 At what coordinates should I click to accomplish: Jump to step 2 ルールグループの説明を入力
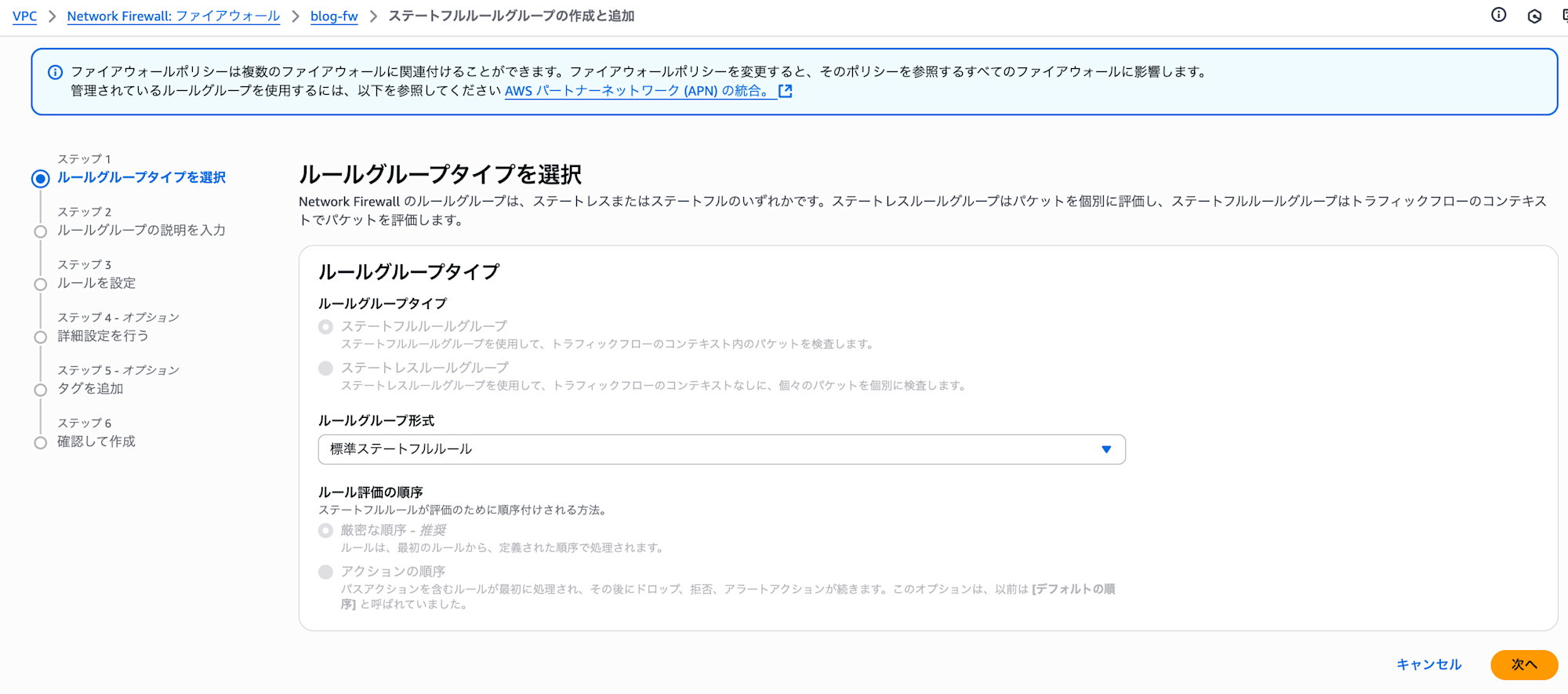pyautogui.click(x=141, y=231)
